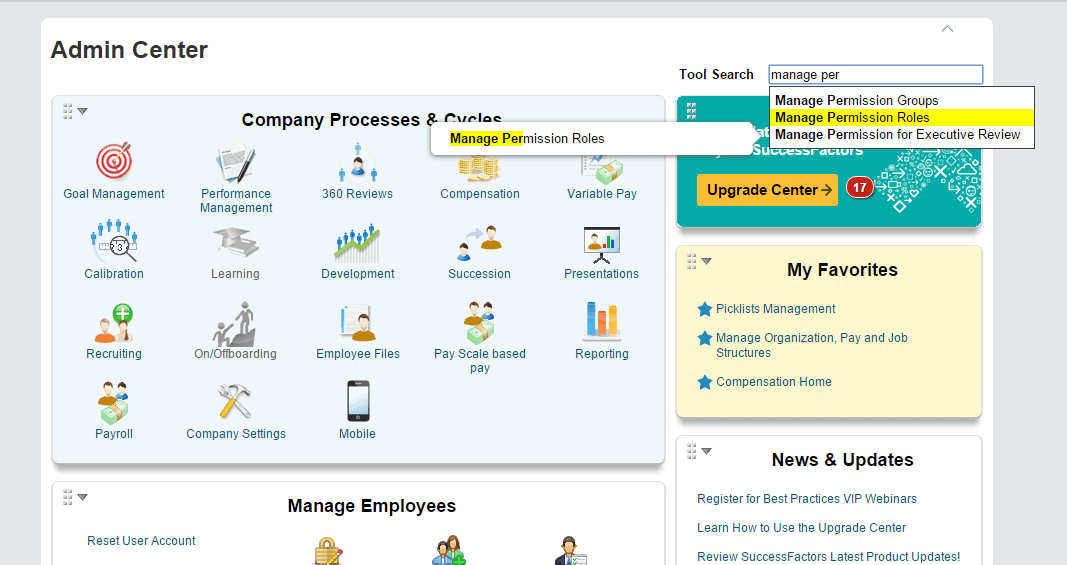Open the Mobile phone icon

[358, 401]
